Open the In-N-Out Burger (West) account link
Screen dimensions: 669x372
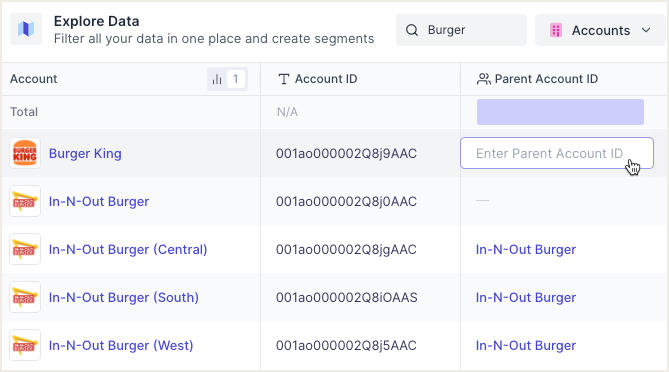[121, 346]
